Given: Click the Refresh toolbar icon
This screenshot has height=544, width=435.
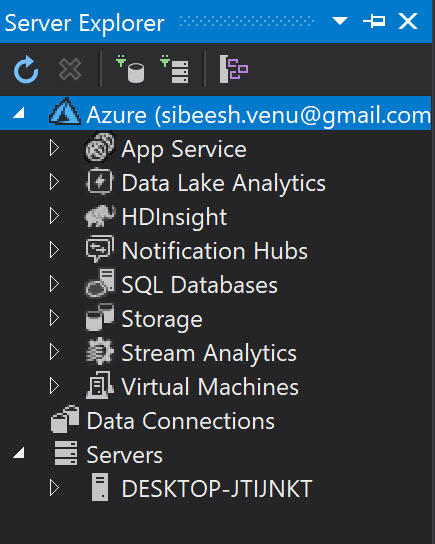Looking at the screenshot, I should tap(26, 70).
